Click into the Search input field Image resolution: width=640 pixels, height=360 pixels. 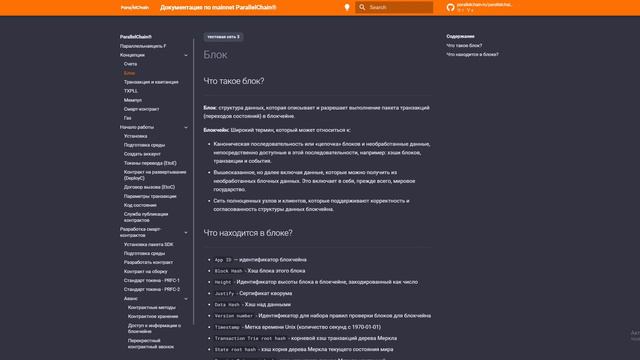pos(394,7)
